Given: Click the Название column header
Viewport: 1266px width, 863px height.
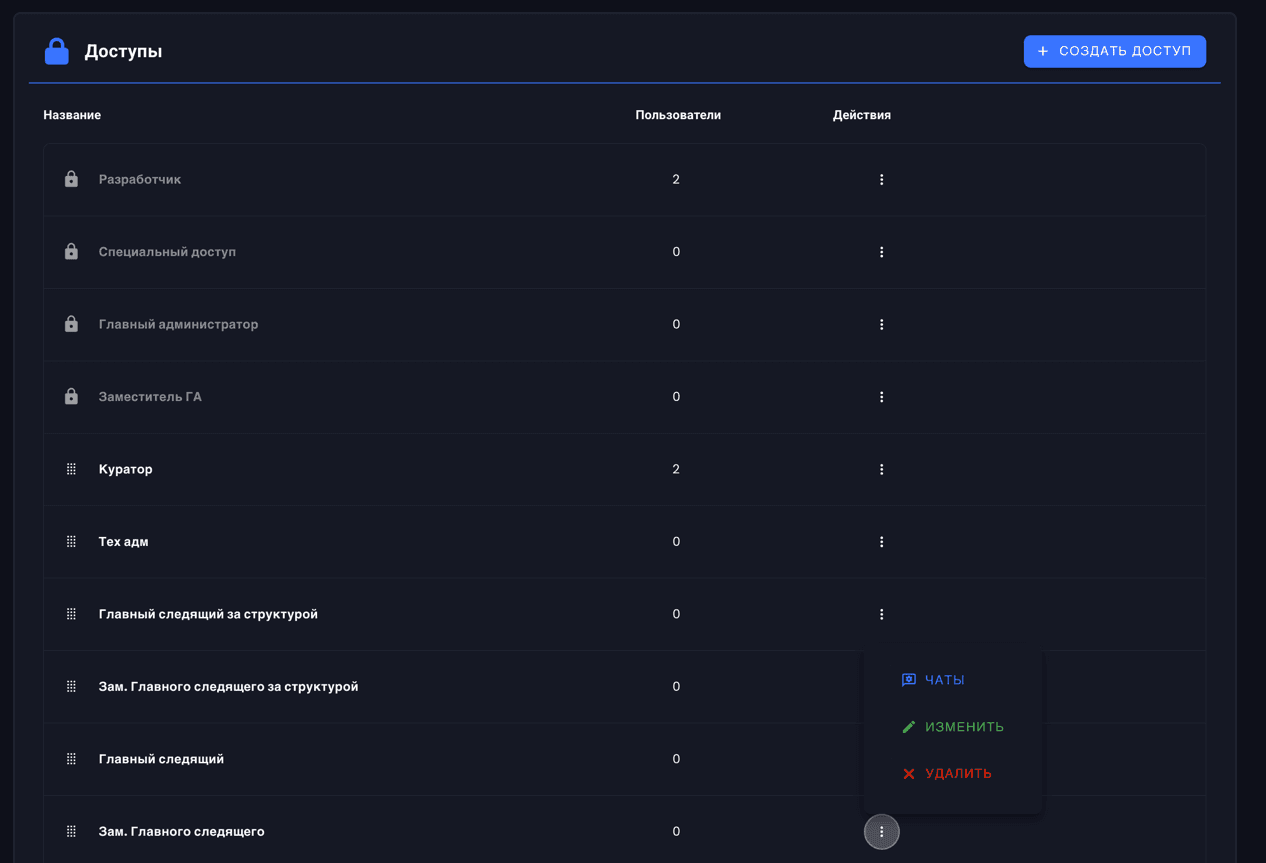Looking at the screenshot, I should click(72, 115).
